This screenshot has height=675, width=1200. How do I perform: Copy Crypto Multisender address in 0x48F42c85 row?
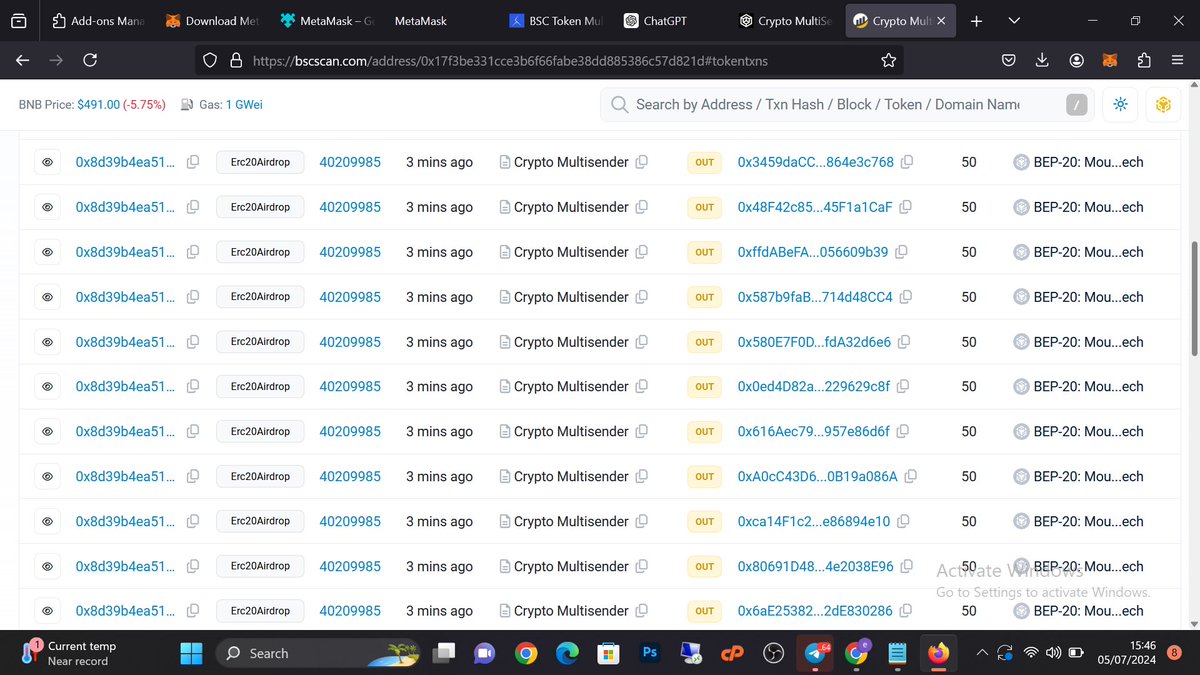(x=642, y=207)
